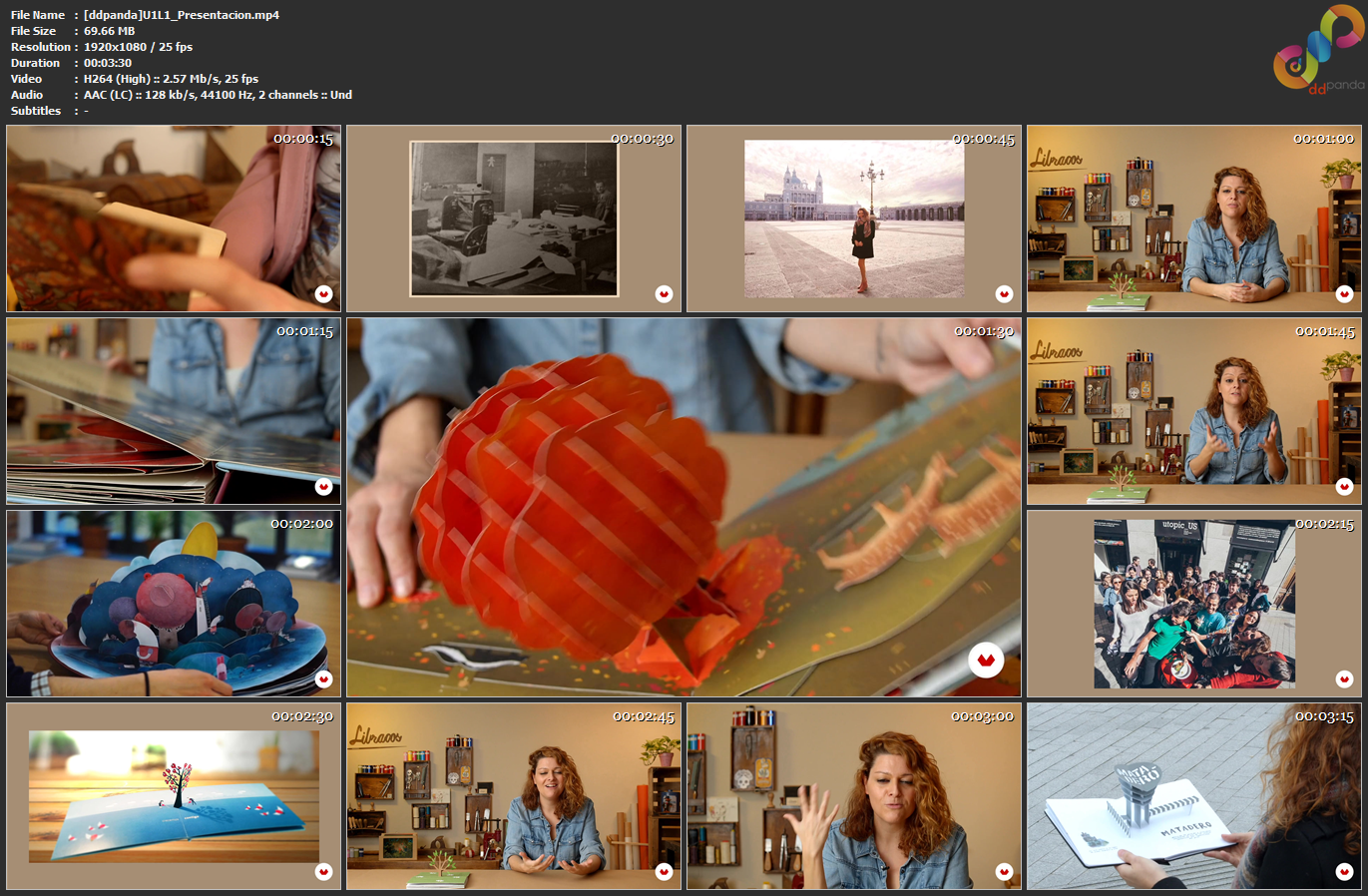The height and width of the screenshot is (896, 1368).
Task: Click the utopic_US sign in the group photo
Action: tap(1179, 526)
